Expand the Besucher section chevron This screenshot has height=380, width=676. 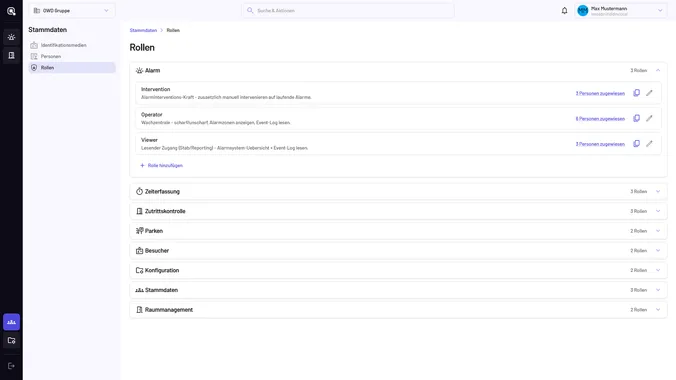(x=658, y=251)
